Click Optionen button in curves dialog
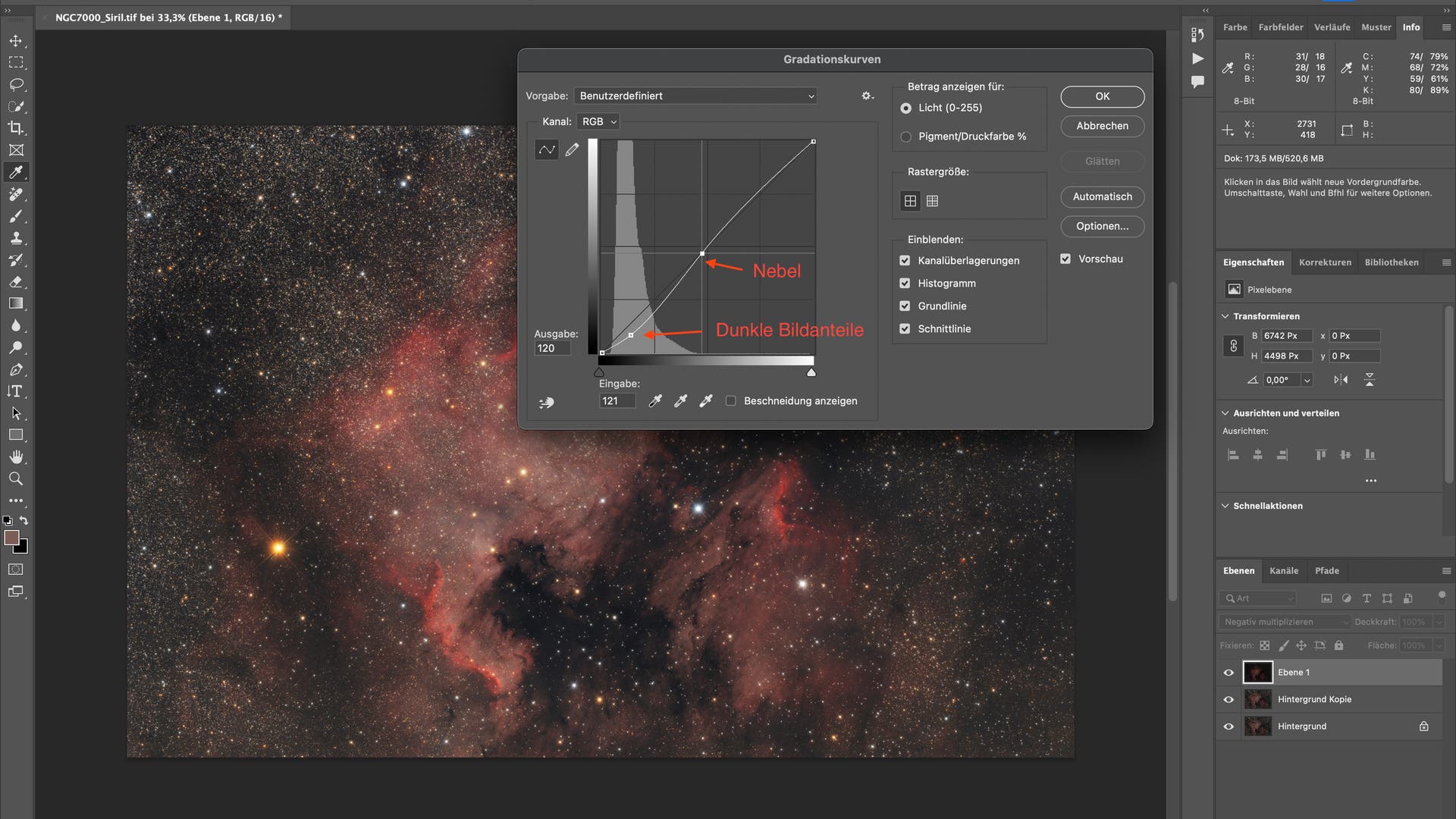Viewport: 1456px width, 819px height. (1102, 225)
